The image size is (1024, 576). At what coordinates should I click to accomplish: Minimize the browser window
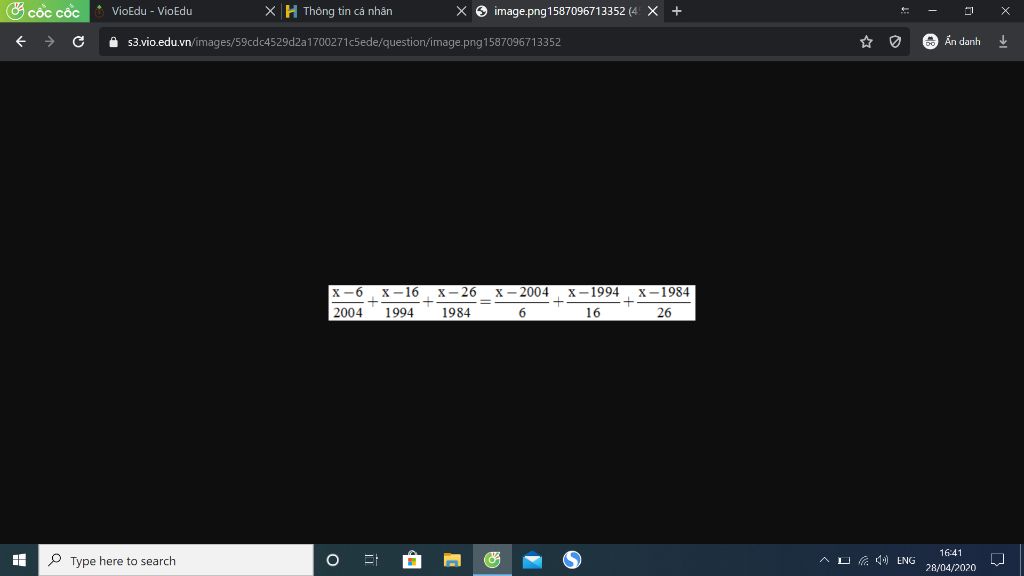pyautogui.click(x=933, y=11)
